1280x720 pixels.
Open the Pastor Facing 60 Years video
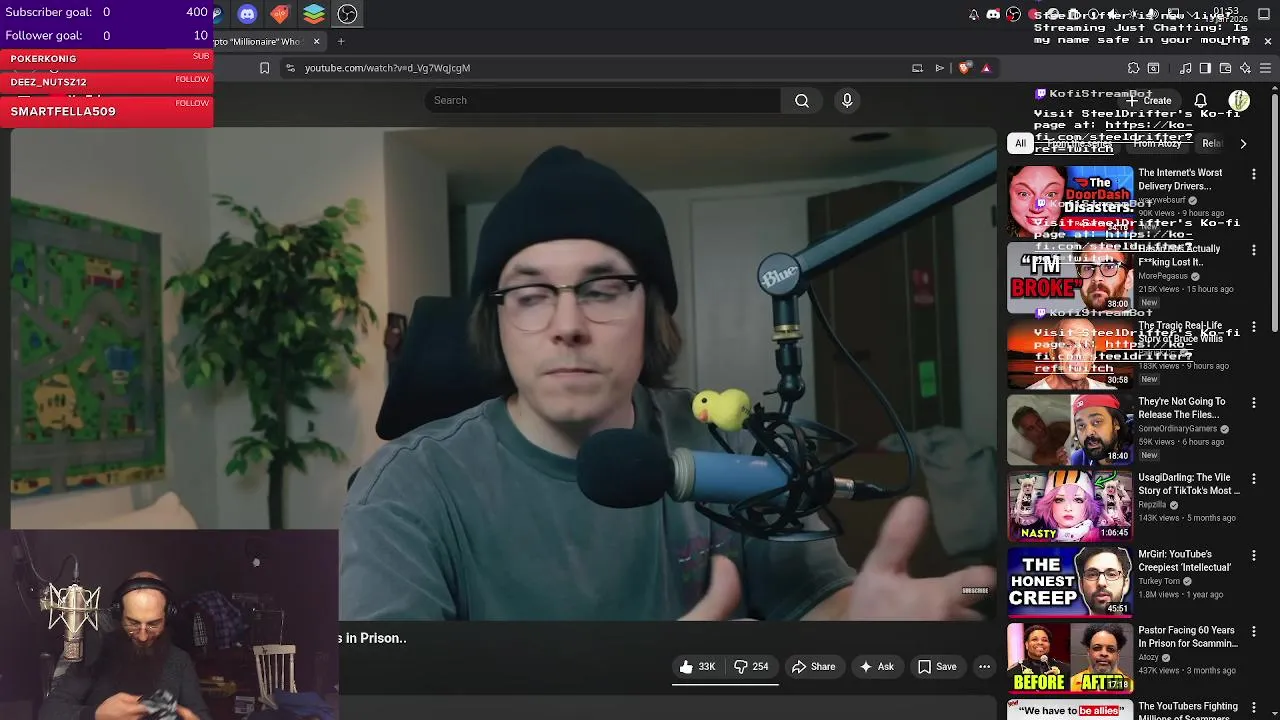[1187, 637]
